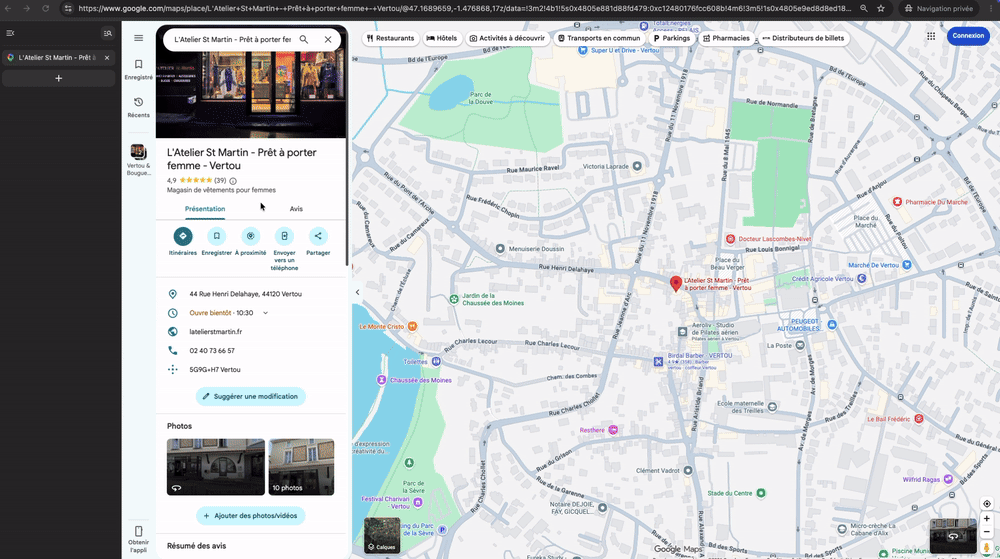
Task: Click the browser address bar URL
Action: tap(464, 8)
